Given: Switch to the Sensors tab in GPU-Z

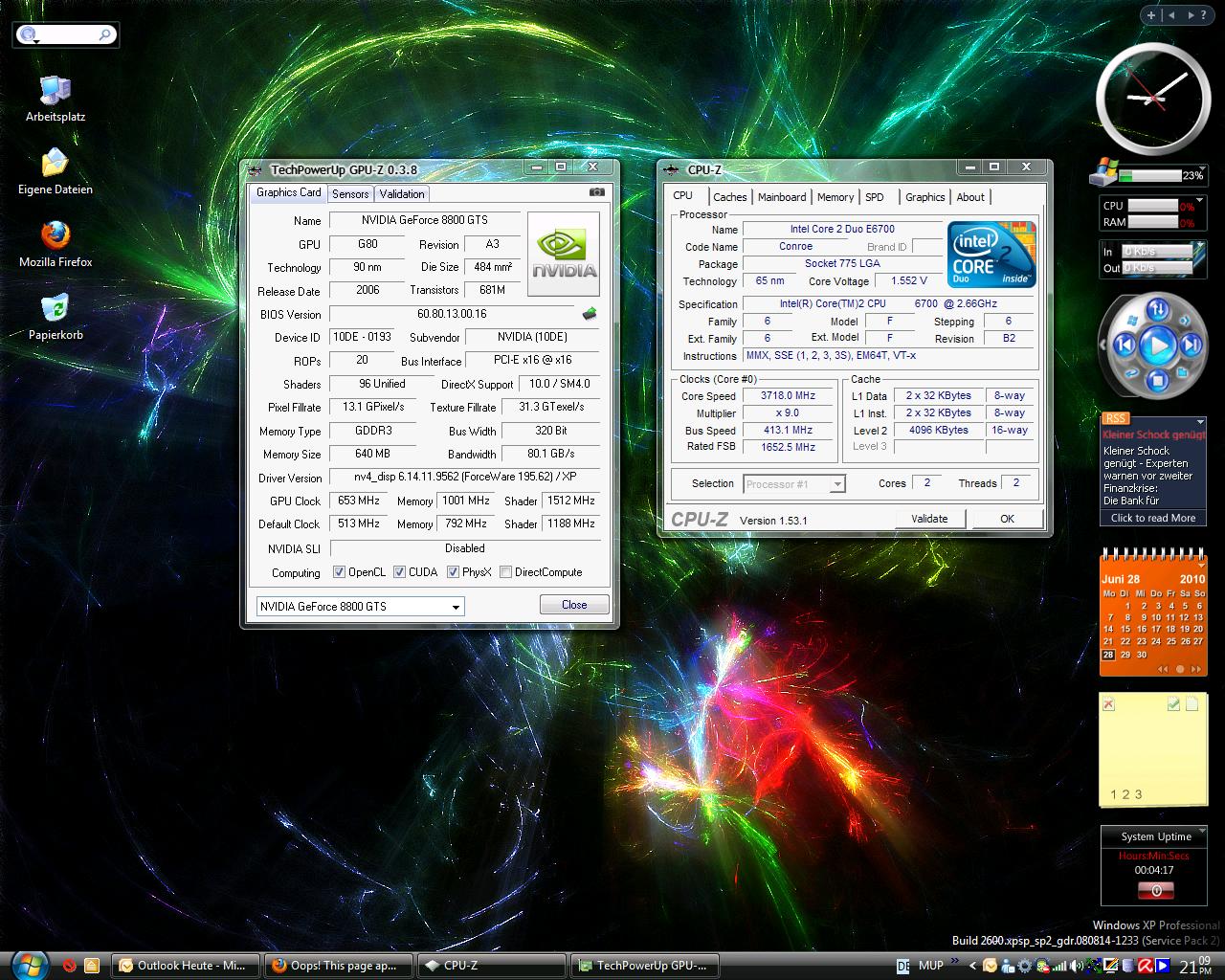Looking at the screenshot, I should 350,193.
